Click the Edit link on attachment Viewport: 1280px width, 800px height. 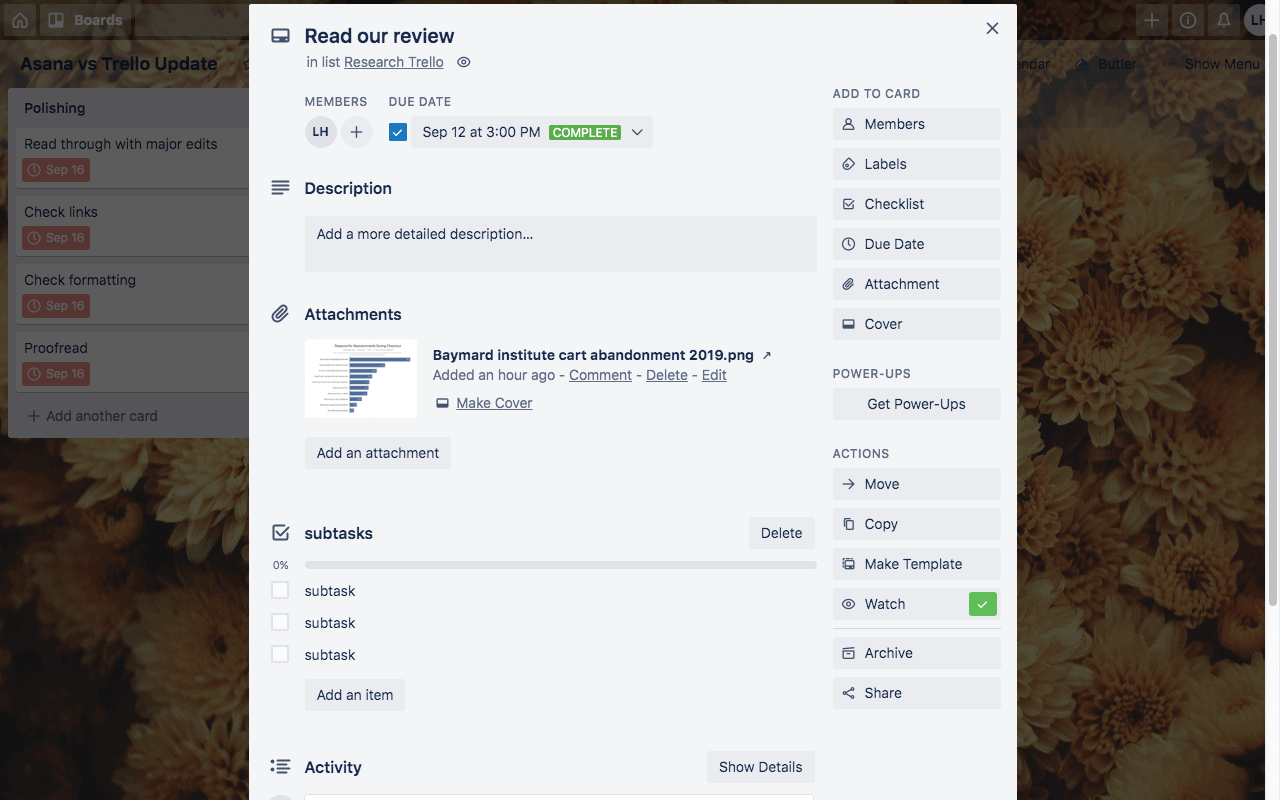[x=714, y=375]
